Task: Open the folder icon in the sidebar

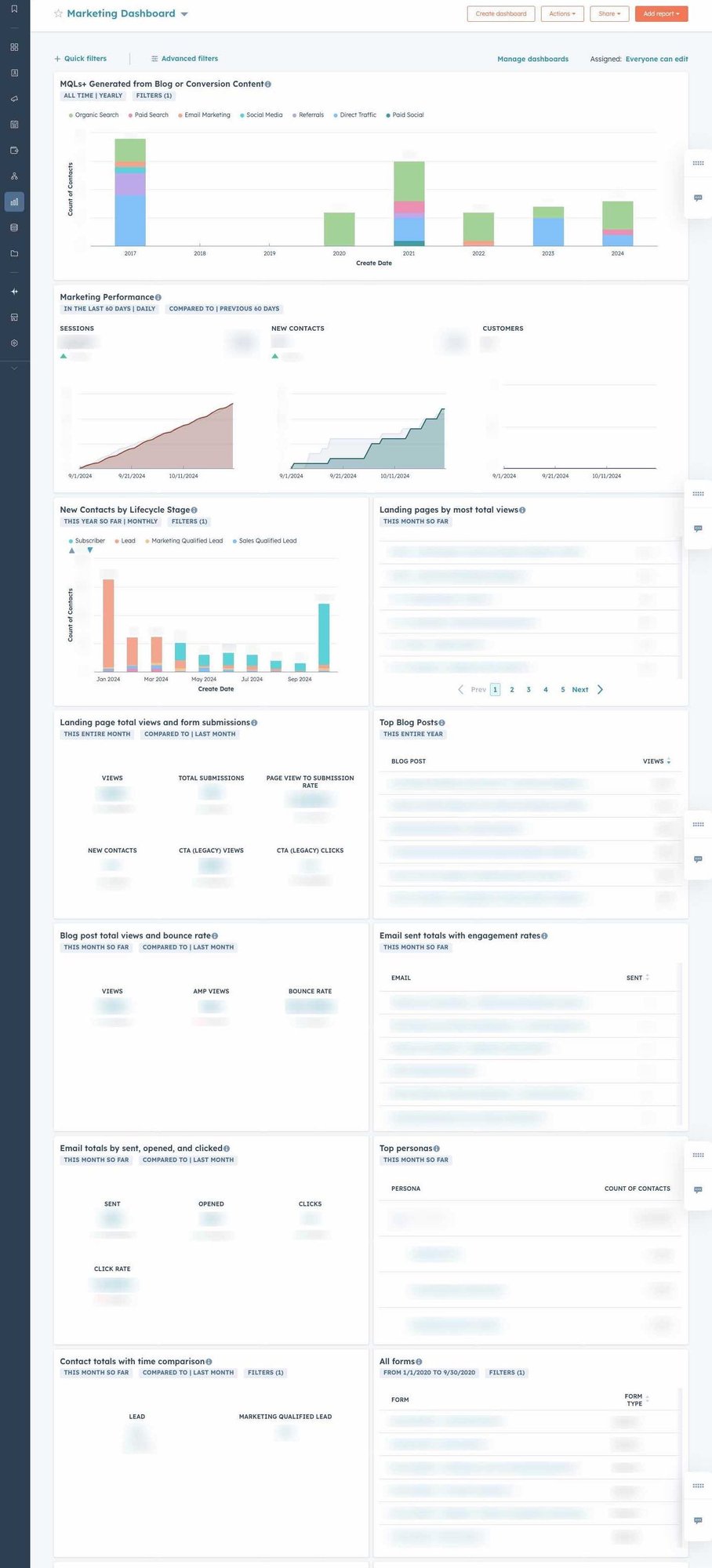Action: click(14, 253)
